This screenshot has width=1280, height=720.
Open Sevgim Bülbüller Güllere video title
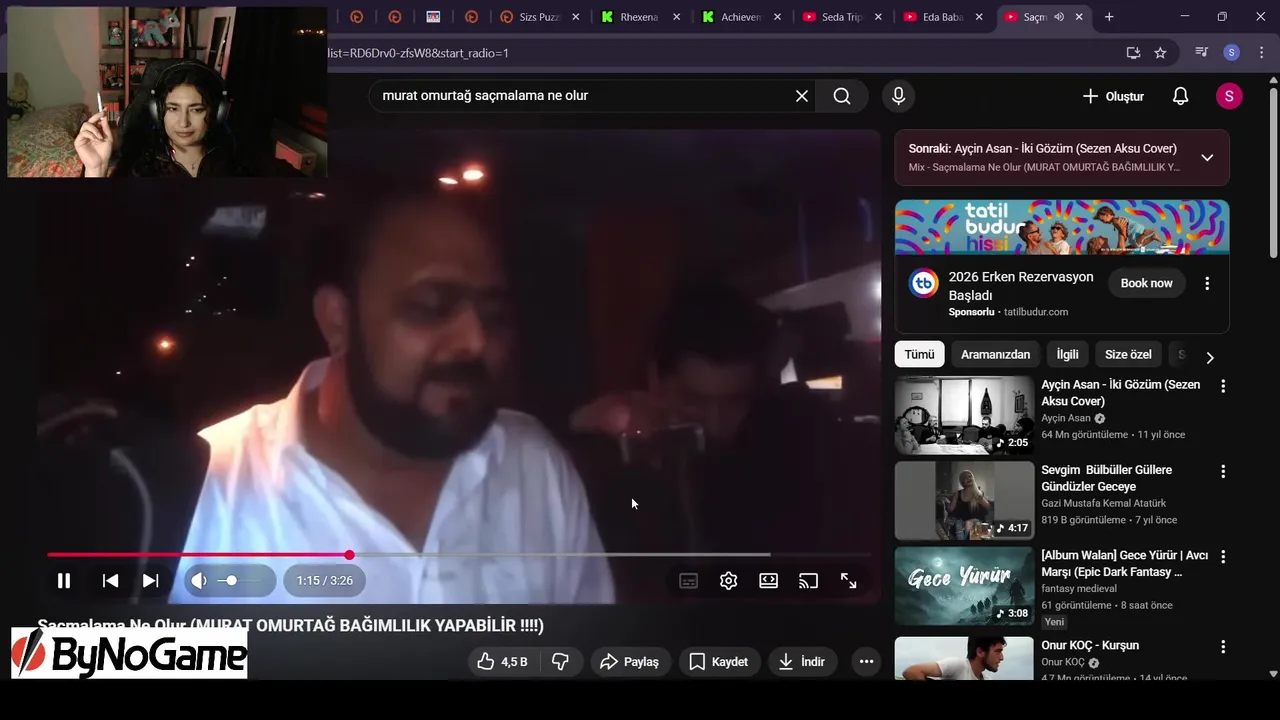click(x=1106, y=478)
